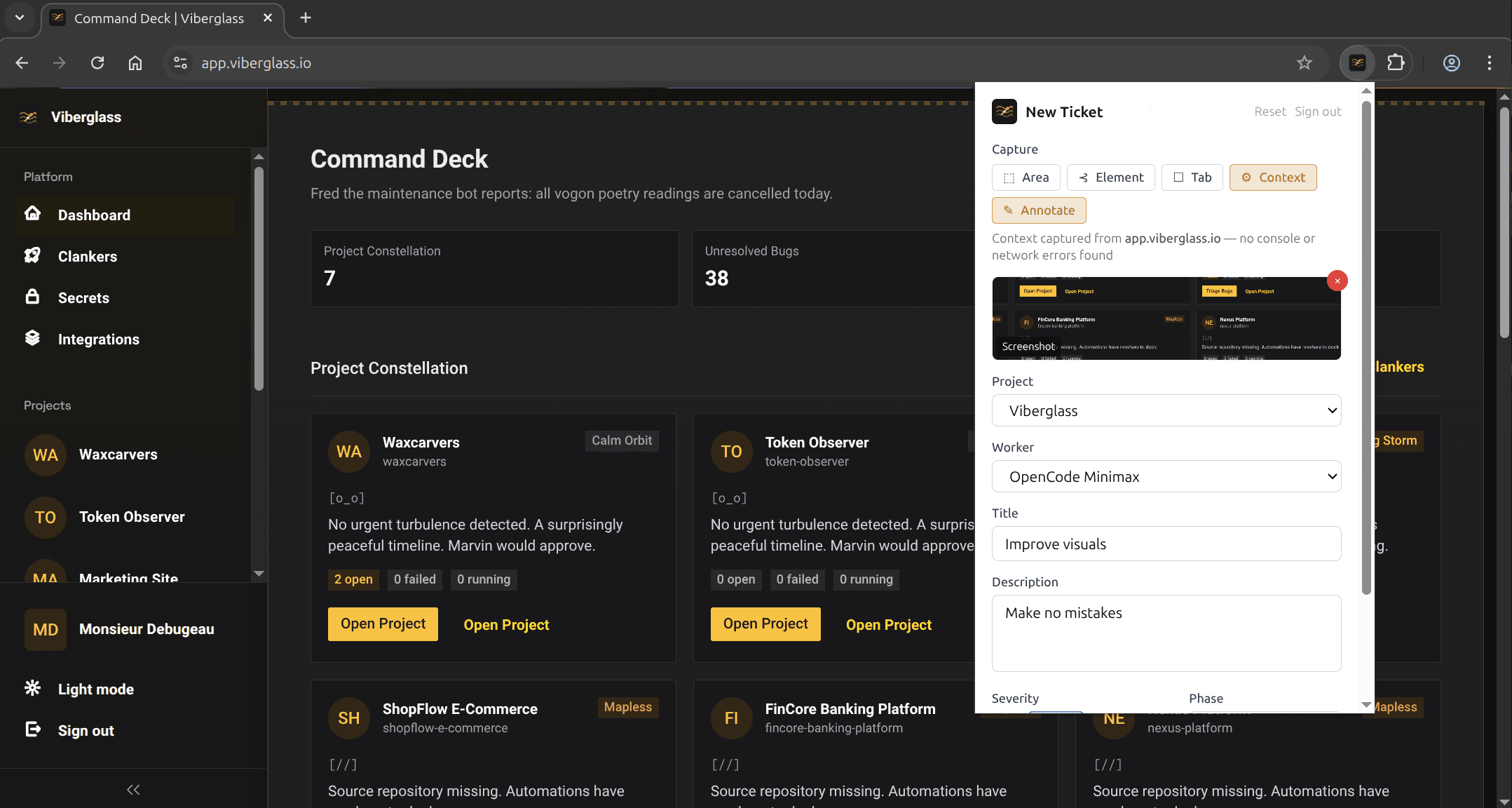Screen dimensions: 1512x808
Task: Open the tab search dropdown arrow
Action: pyautogui.click(x=20, y=18)
